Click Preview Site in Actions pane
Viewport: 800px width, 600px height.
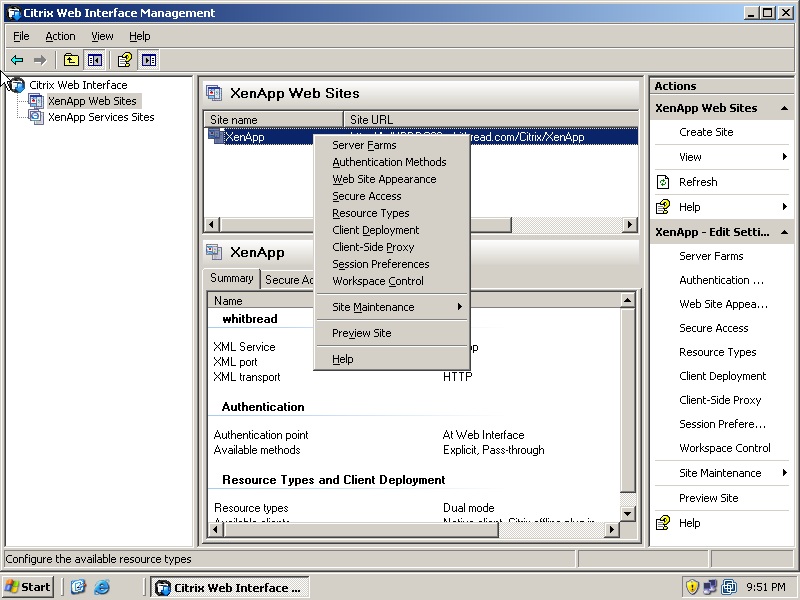pos(709,498)
